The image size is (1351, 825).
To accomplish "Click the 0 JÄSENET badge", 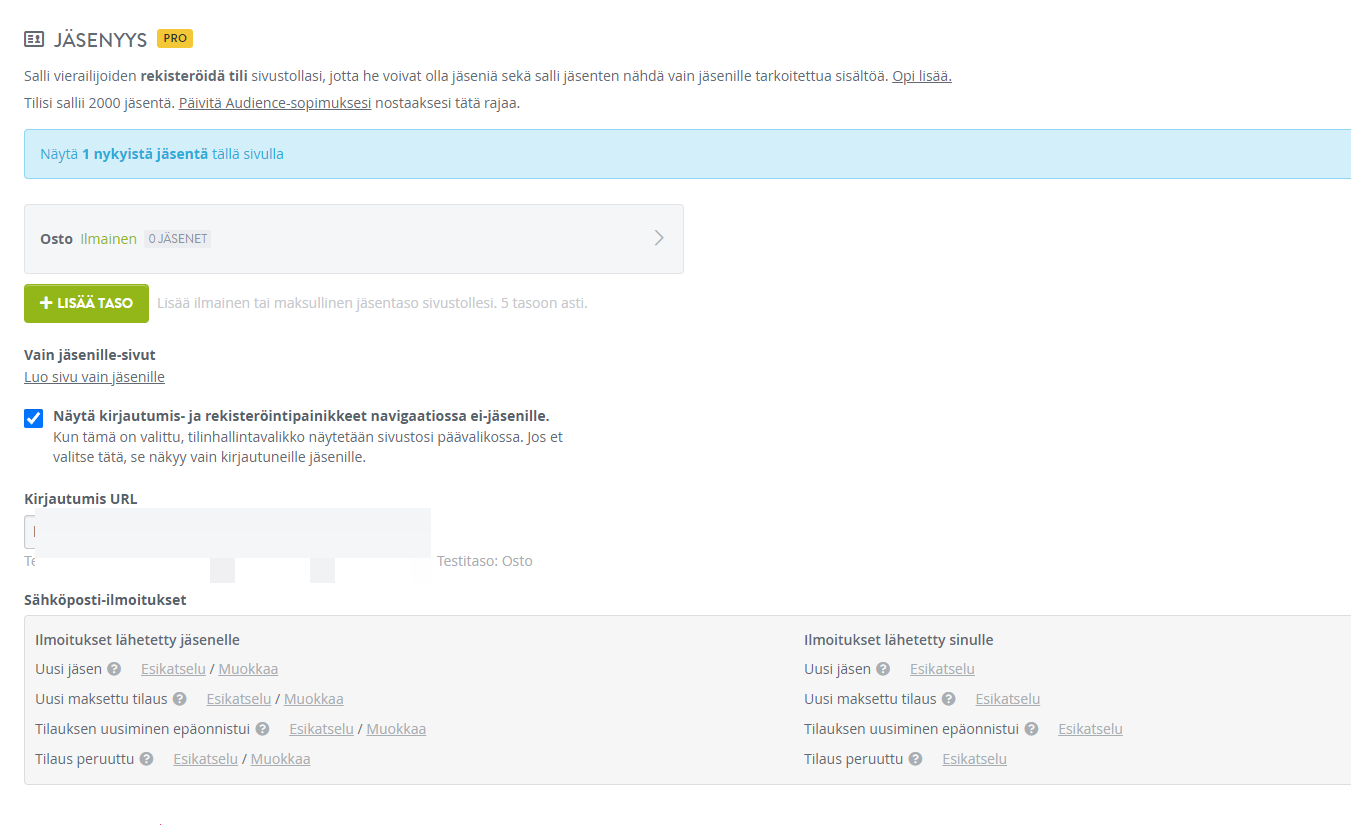I will pos(177,239).
